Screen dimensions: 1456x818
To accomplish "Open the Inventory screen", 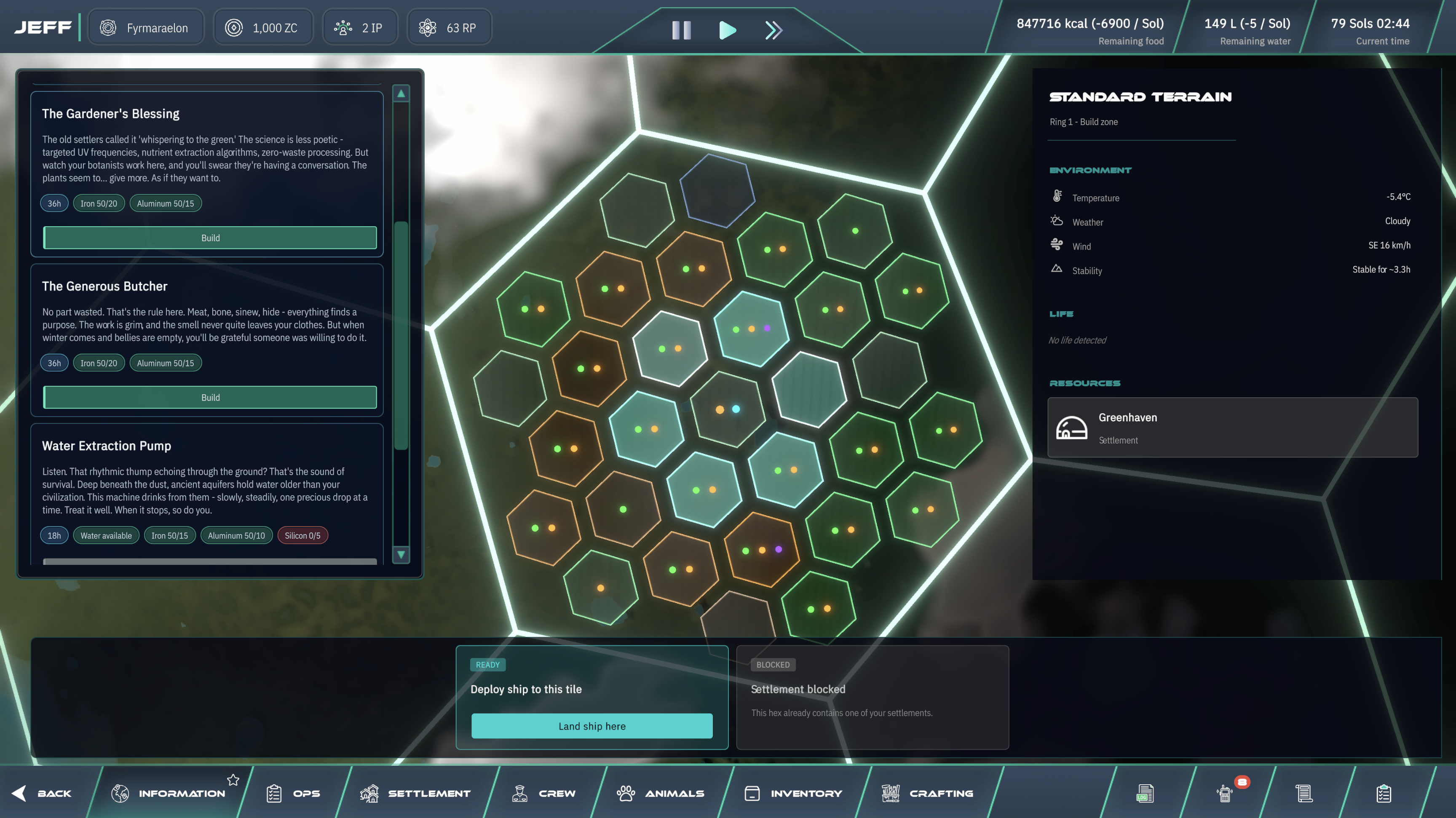I will 793,793.
